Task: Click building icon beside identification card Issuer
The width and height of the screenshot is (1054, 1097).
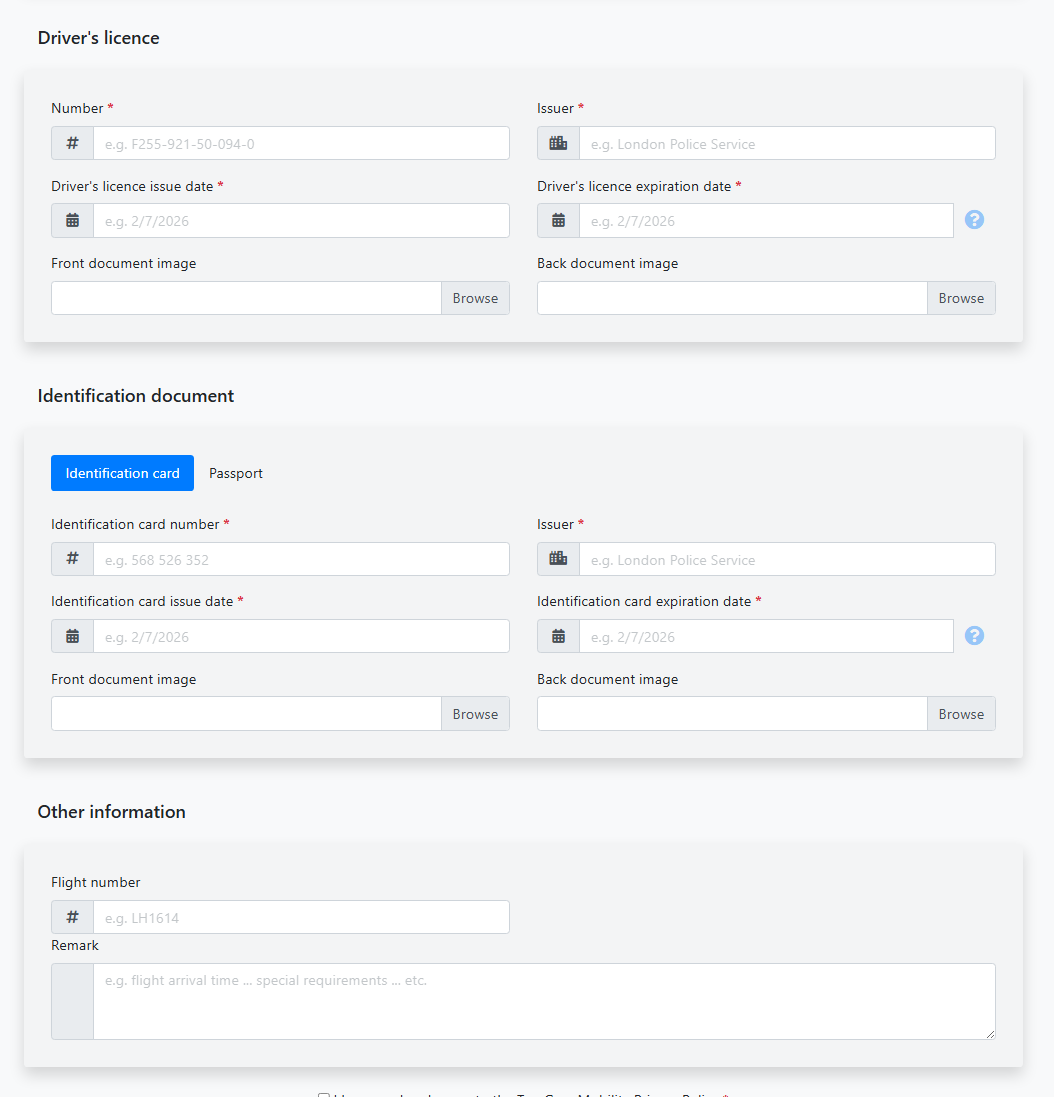Action: (x=558, y=559)
